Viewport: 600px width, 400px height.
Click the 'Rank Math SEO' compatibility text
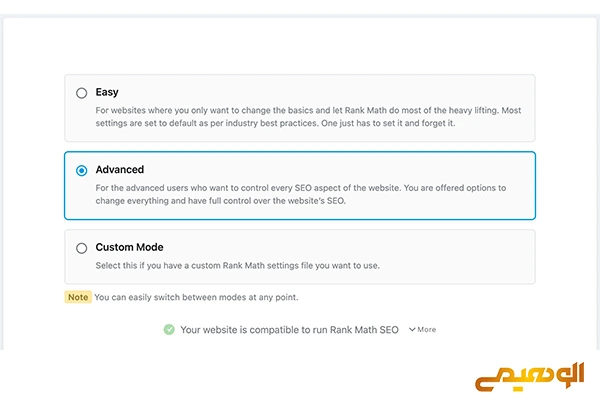click(x=364, y=330)
